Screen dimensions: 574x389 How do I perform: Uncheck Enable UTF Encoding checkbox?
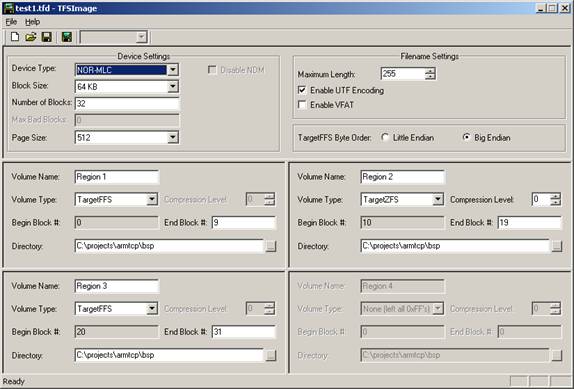pos(302,90)
